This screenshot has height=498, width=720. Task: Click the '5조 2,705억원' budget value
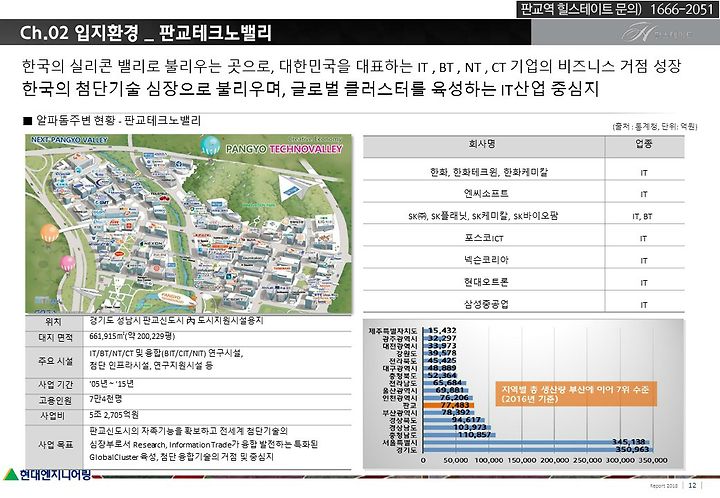(114, 415)
